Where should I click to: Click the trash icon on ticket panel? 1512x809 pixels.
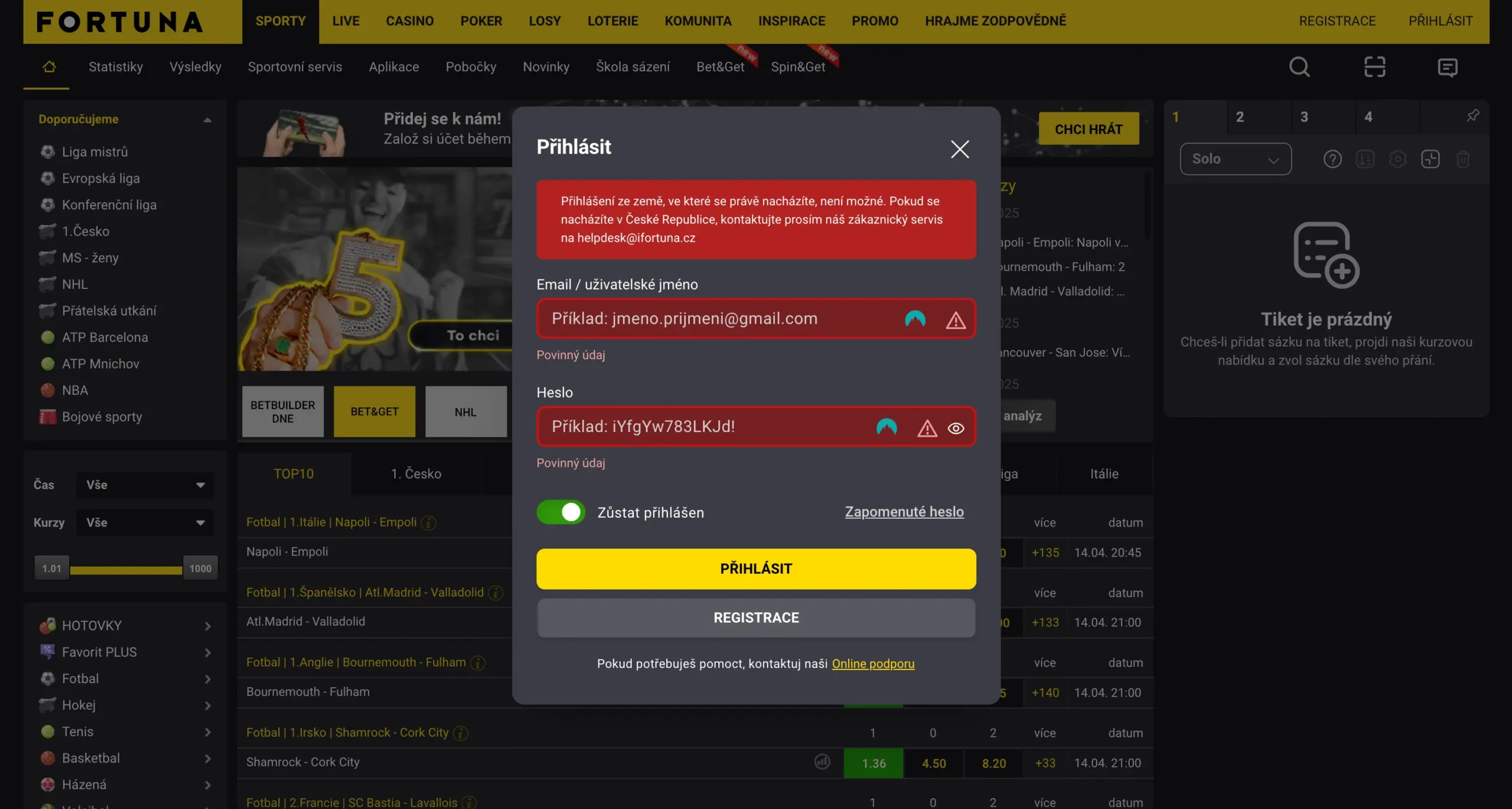(1463, 159)
